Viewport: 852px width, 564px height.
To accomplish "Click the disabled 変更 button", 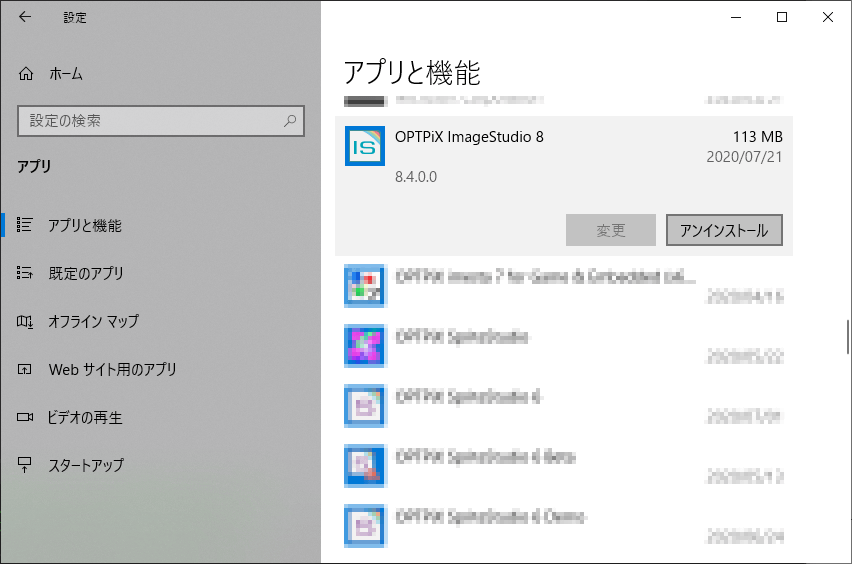I will point(611,230).
